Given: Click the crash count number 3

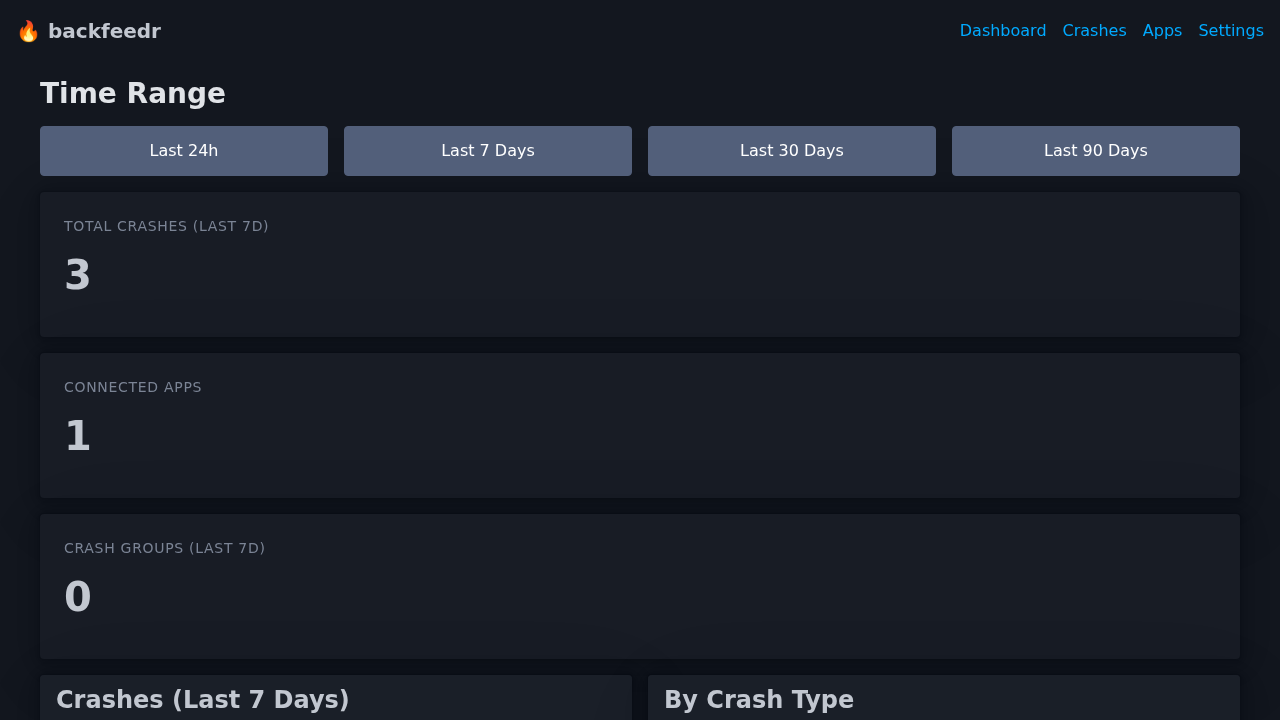Looking at the screenshot, I should click(x=77, y=276).
